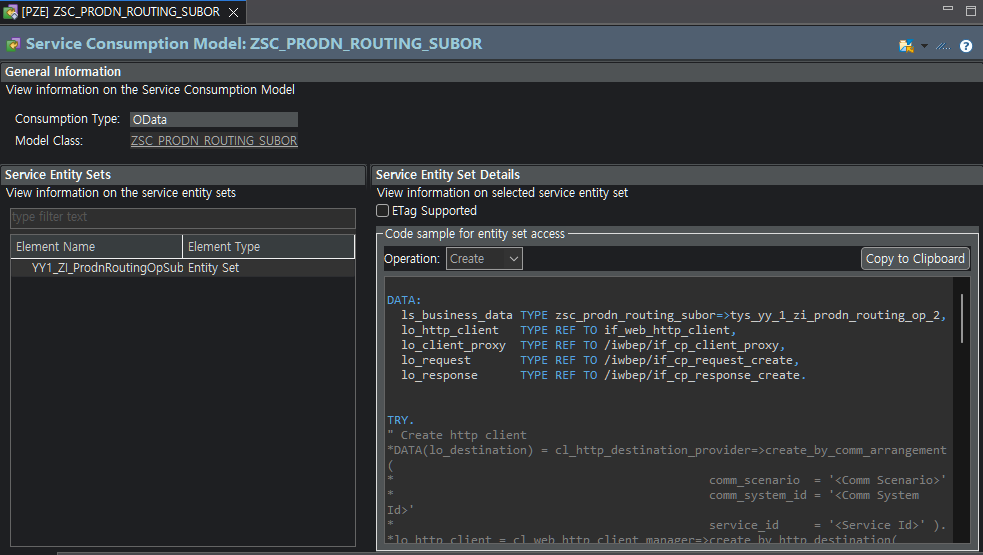Click the Service Consumption Model title icon
This screenshot has height=555, width=983.
click(13, 44)
